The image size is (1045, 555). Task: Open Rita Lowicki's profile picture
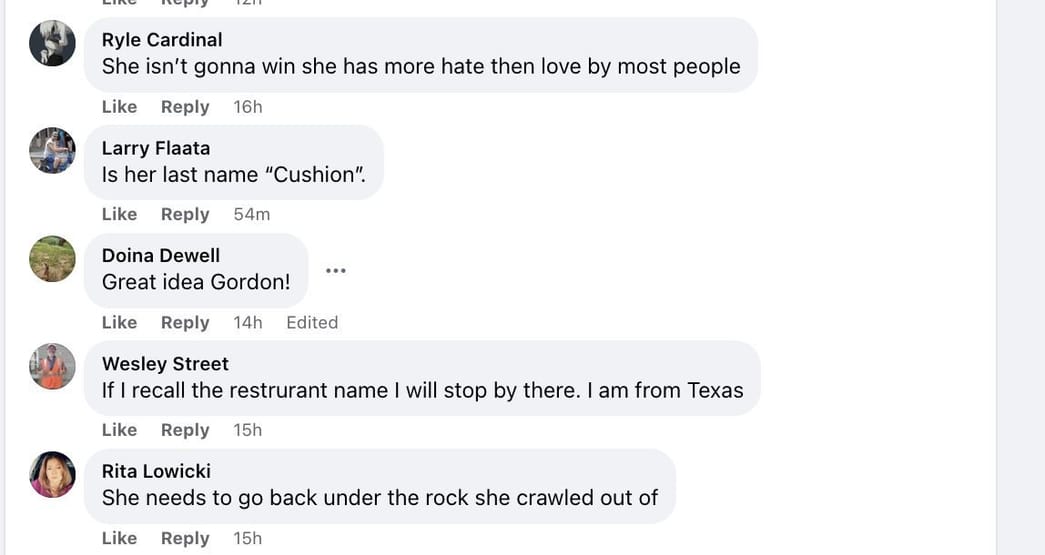point(53,475)
